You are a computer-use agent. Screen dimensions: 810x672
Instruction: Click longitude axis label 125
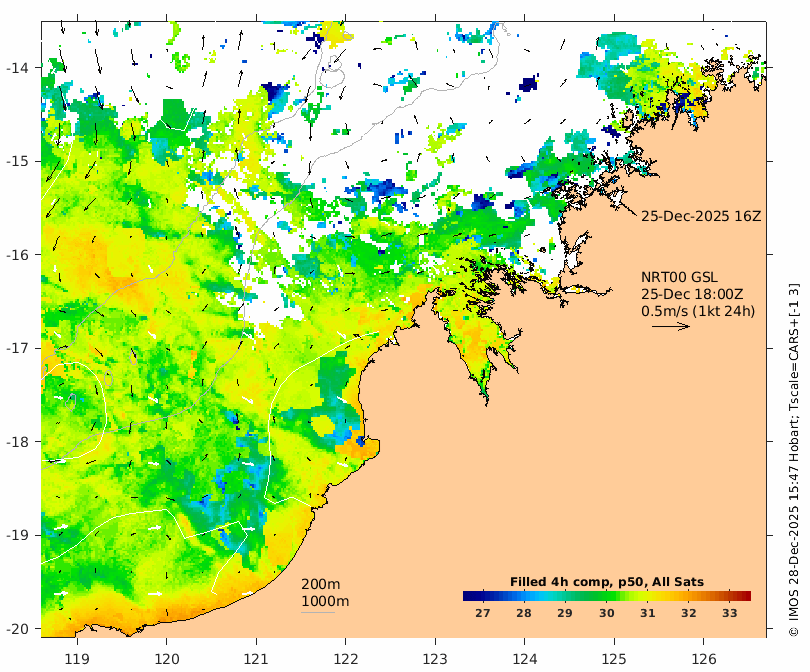614,659
